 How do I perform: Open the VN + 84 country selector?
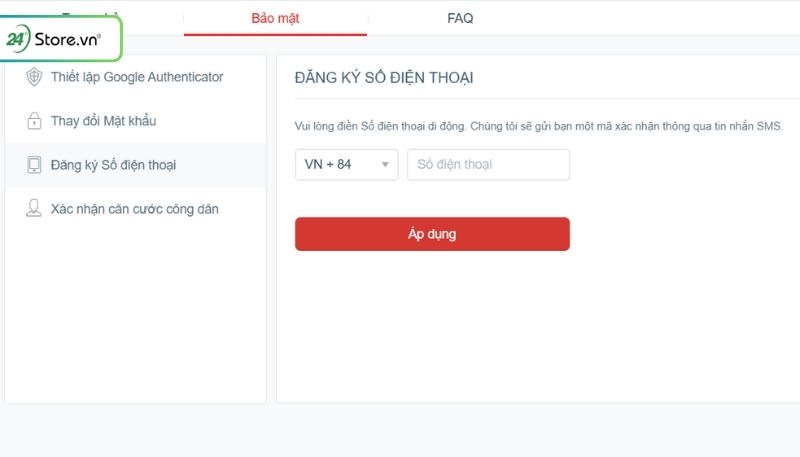coord(346,165)
